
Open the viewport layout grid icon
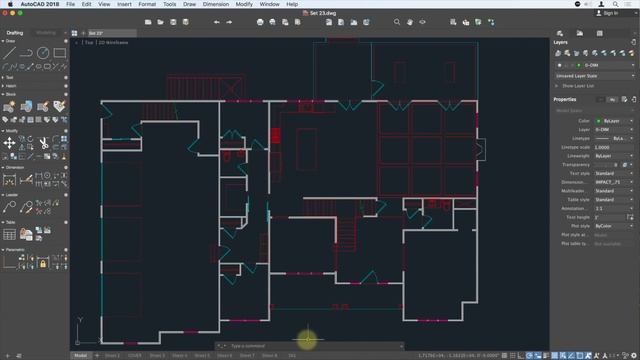pos(74,33)
